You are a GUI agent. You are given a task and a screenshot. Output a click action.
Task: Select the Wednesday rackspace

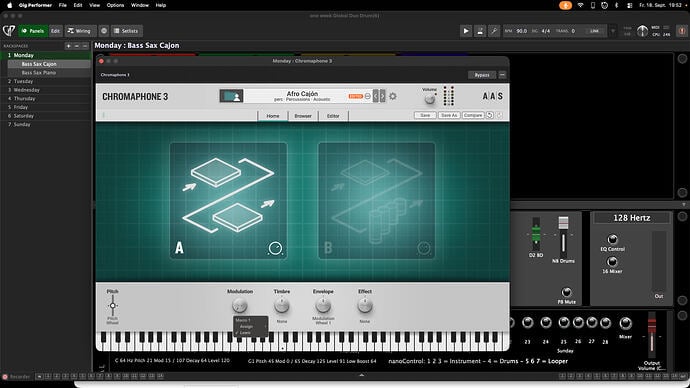(46, 90)
